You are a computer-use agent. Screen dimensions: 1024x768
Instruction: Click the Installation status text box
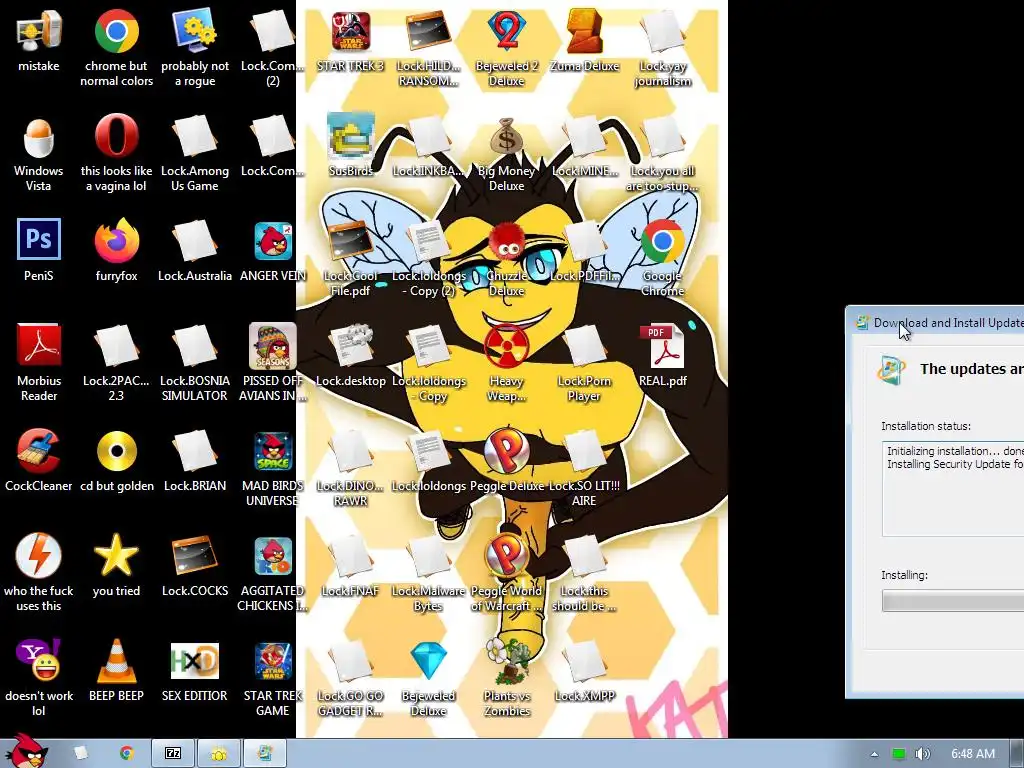953,488
